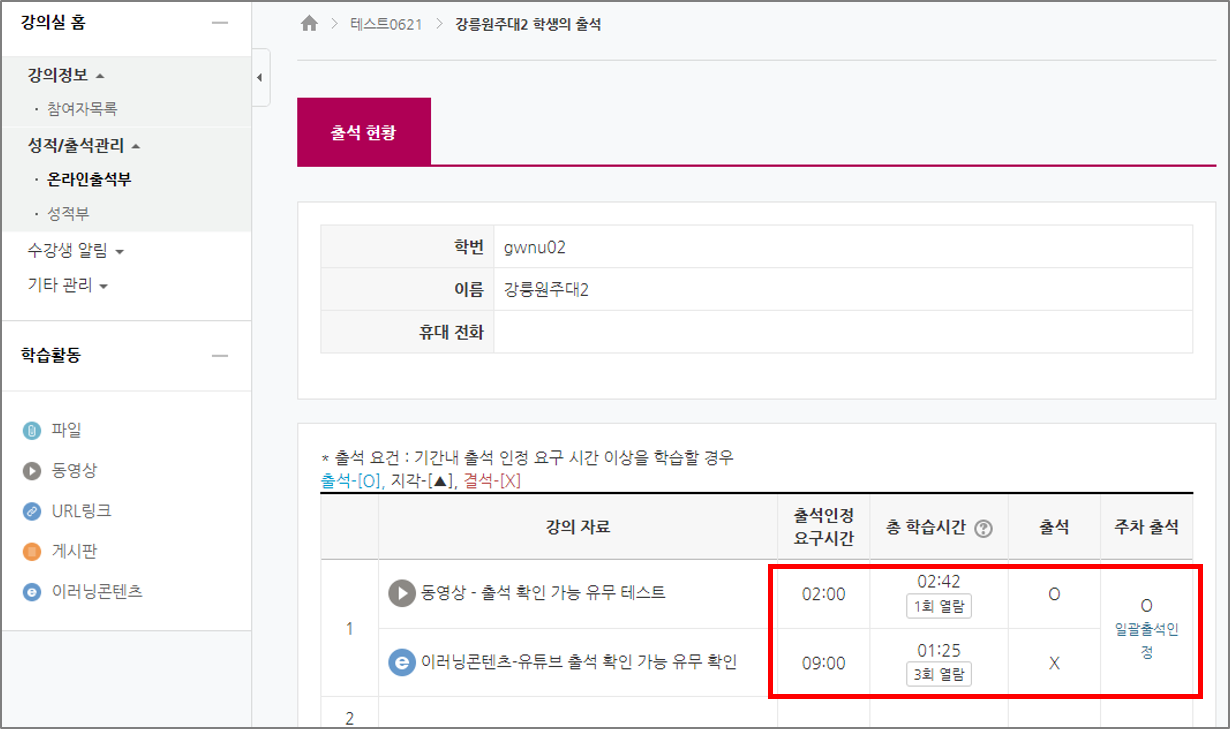Select the 출석 현황 tab
The width and height of the screenshot is (1230, 729).
click(363, 132)
